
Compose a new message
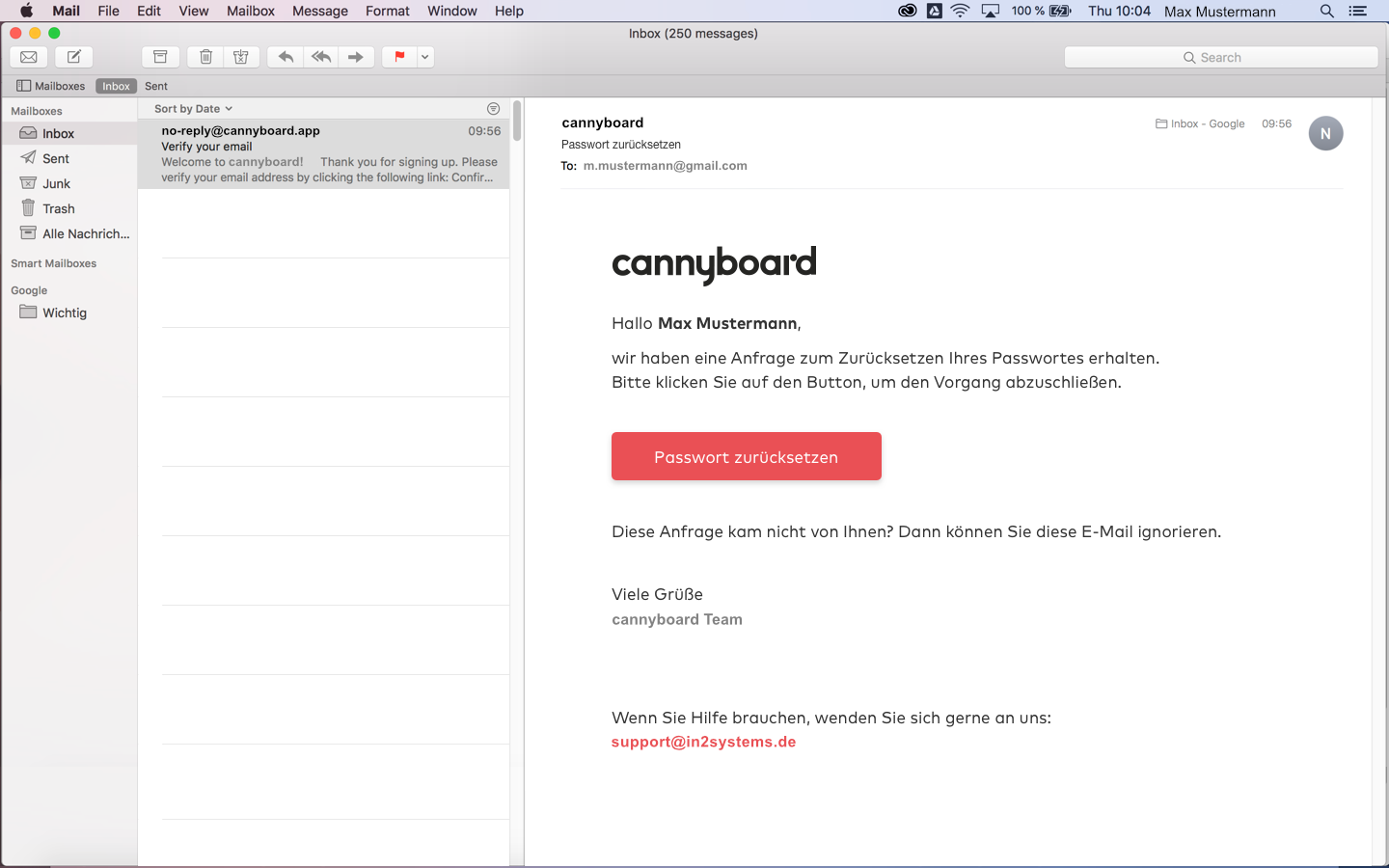tap(74, 57)
